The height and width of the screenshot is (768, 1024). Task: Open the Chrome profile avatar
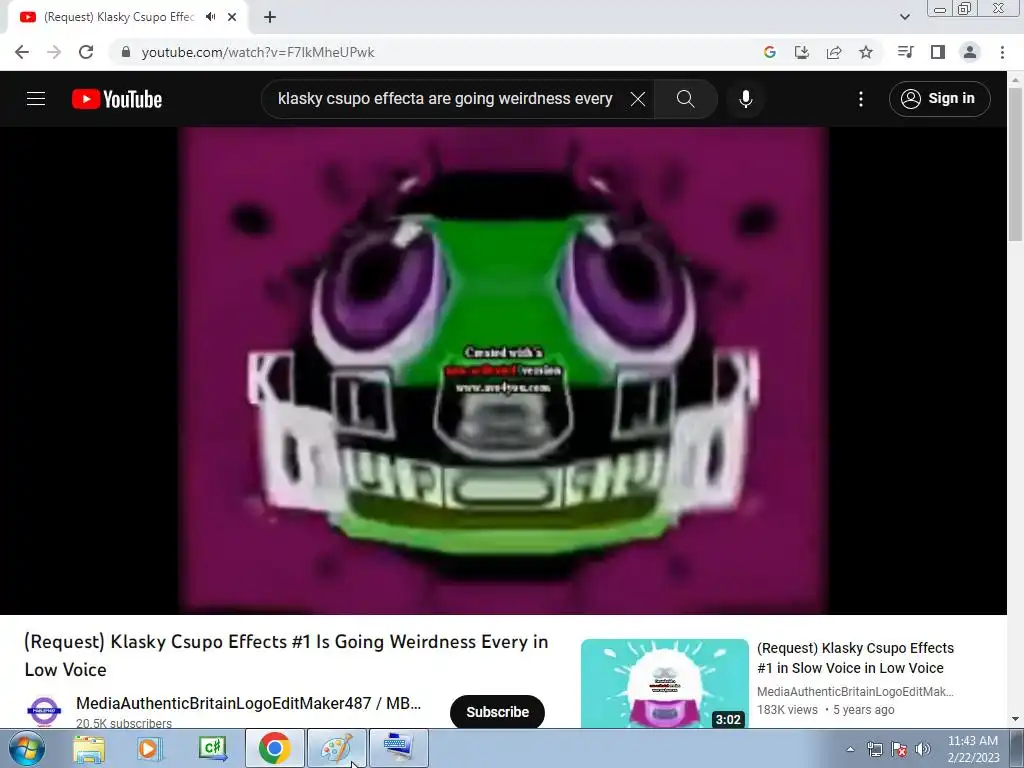[x=970, y=52]
